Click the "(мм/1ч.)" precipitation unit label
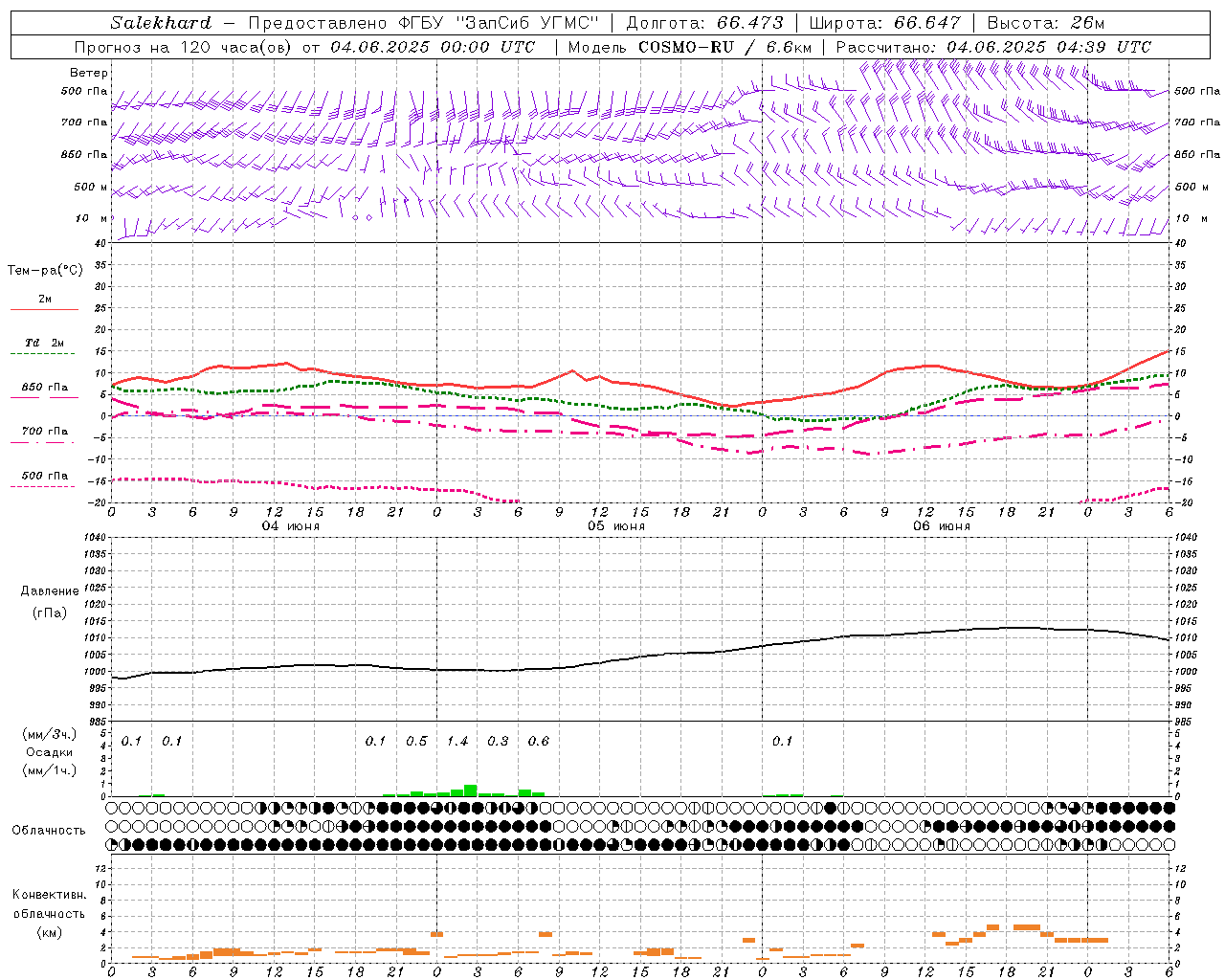This screenshot has height=980, width=1225. click(50, 770)
